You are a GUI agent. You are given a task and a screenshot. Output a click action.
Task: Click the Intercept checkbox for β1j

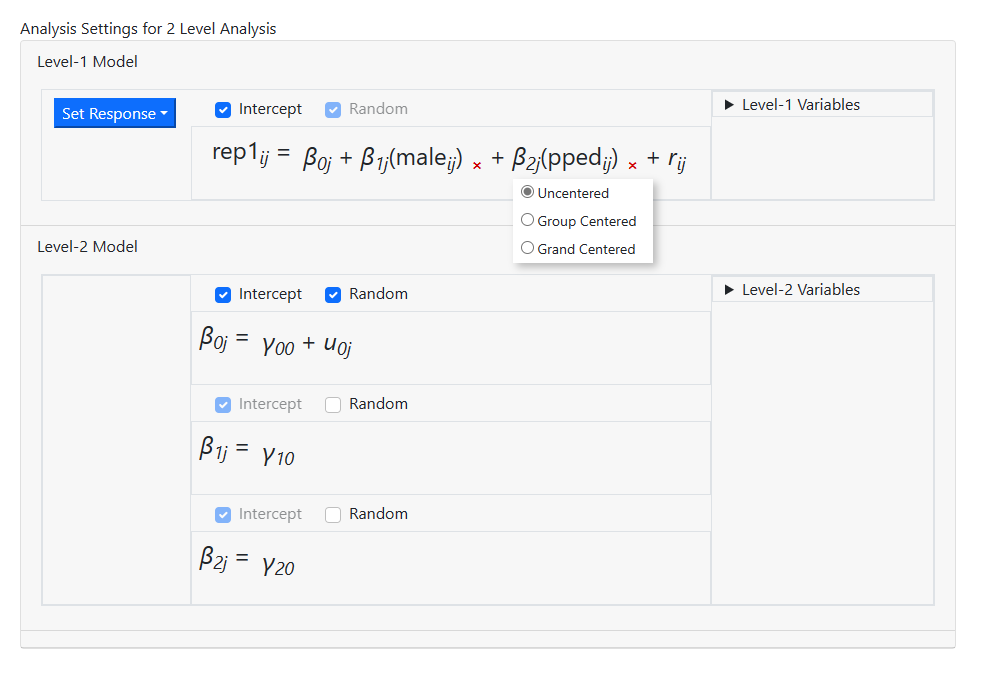(224, 404)
